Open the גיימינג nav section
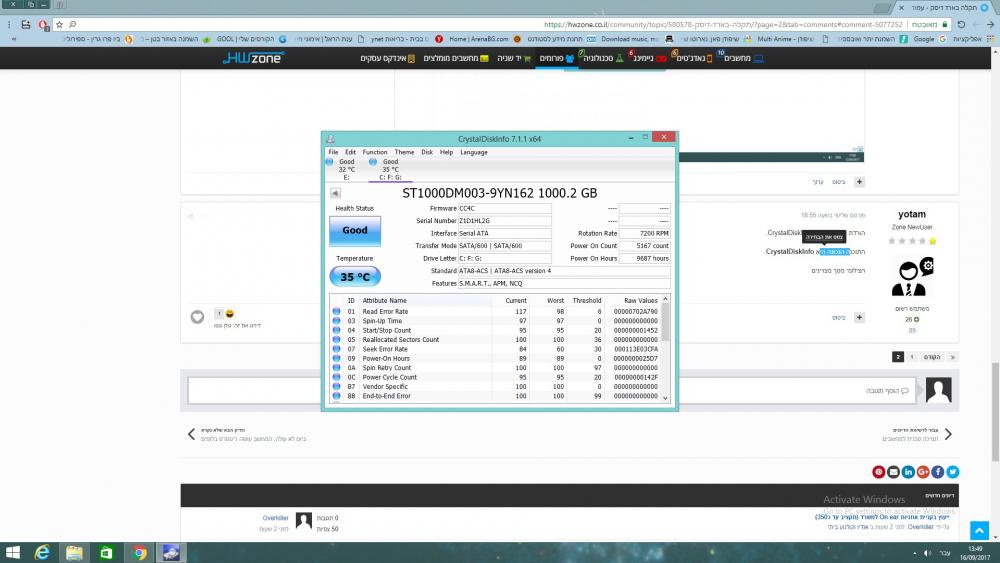 [x=647, y=58]
